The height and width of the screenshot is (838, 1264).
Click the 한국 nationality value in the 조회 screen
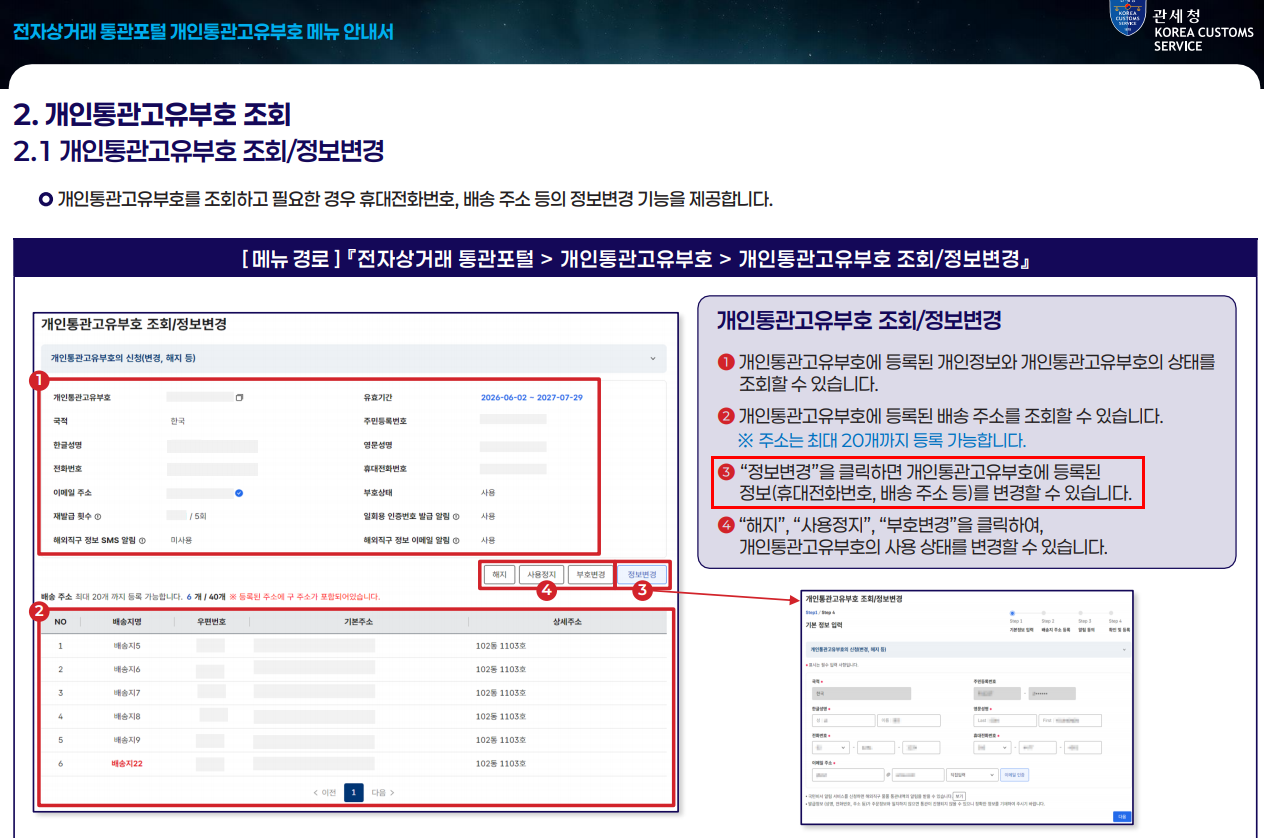[x=177, y=421]
